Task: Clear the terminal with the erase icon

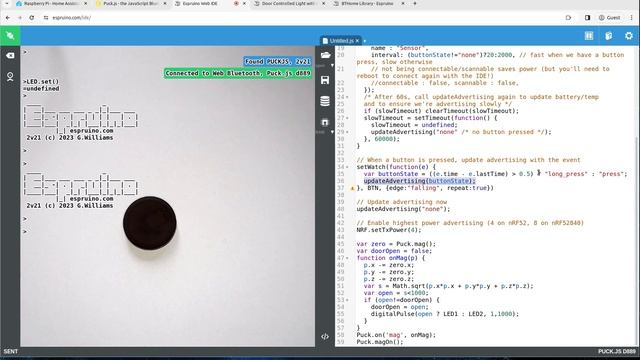Action: [10, 55]
